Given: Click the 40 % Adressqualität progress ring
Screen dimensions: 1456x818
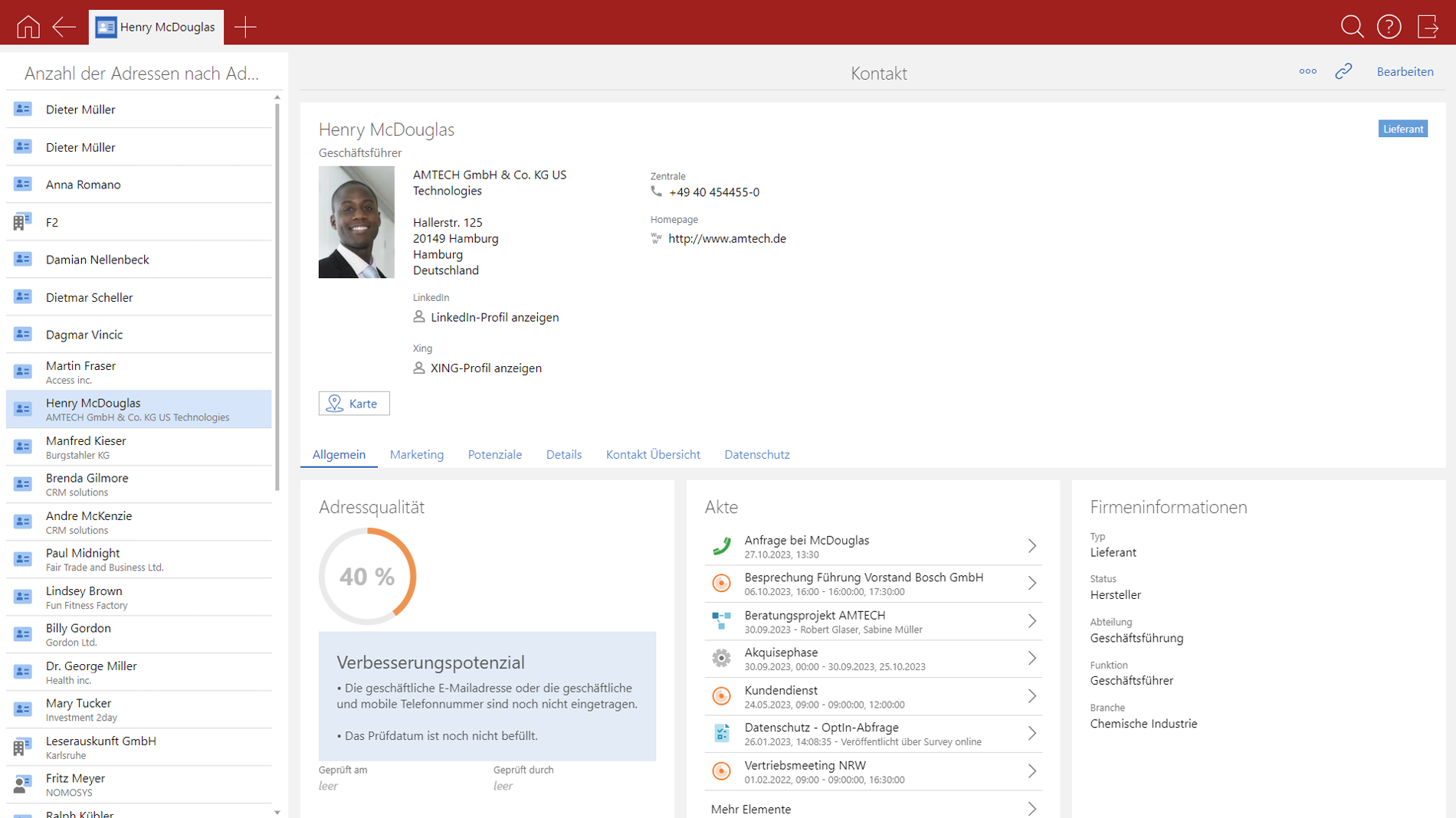Looking at the screenshot, I should click(x=368, y=576).
